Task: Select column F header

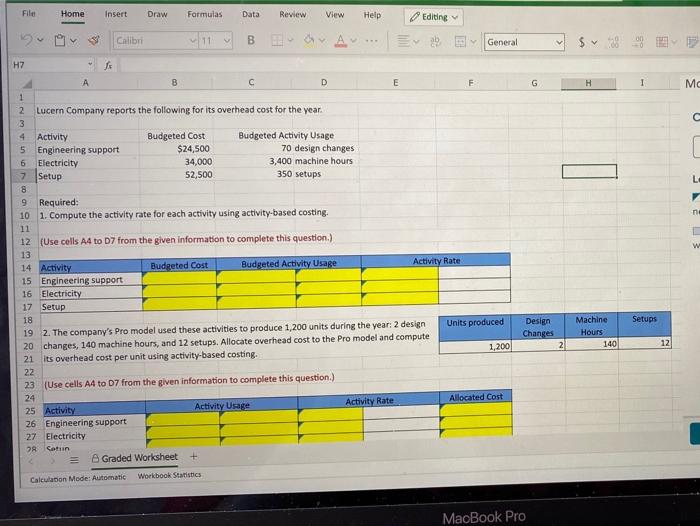Action: click(x=470, y=83)
